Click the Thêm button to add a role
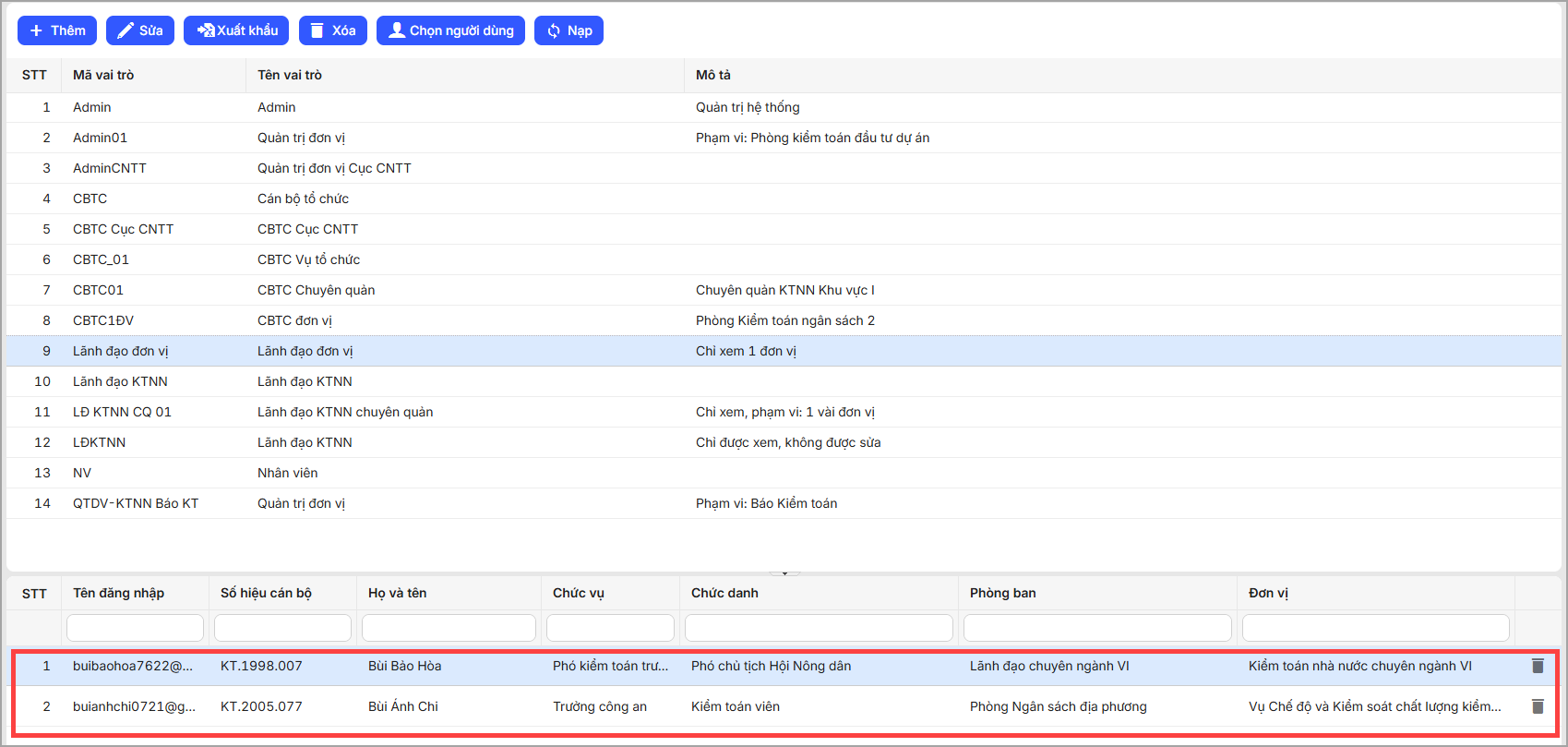1568x747 pixels. 57,30
